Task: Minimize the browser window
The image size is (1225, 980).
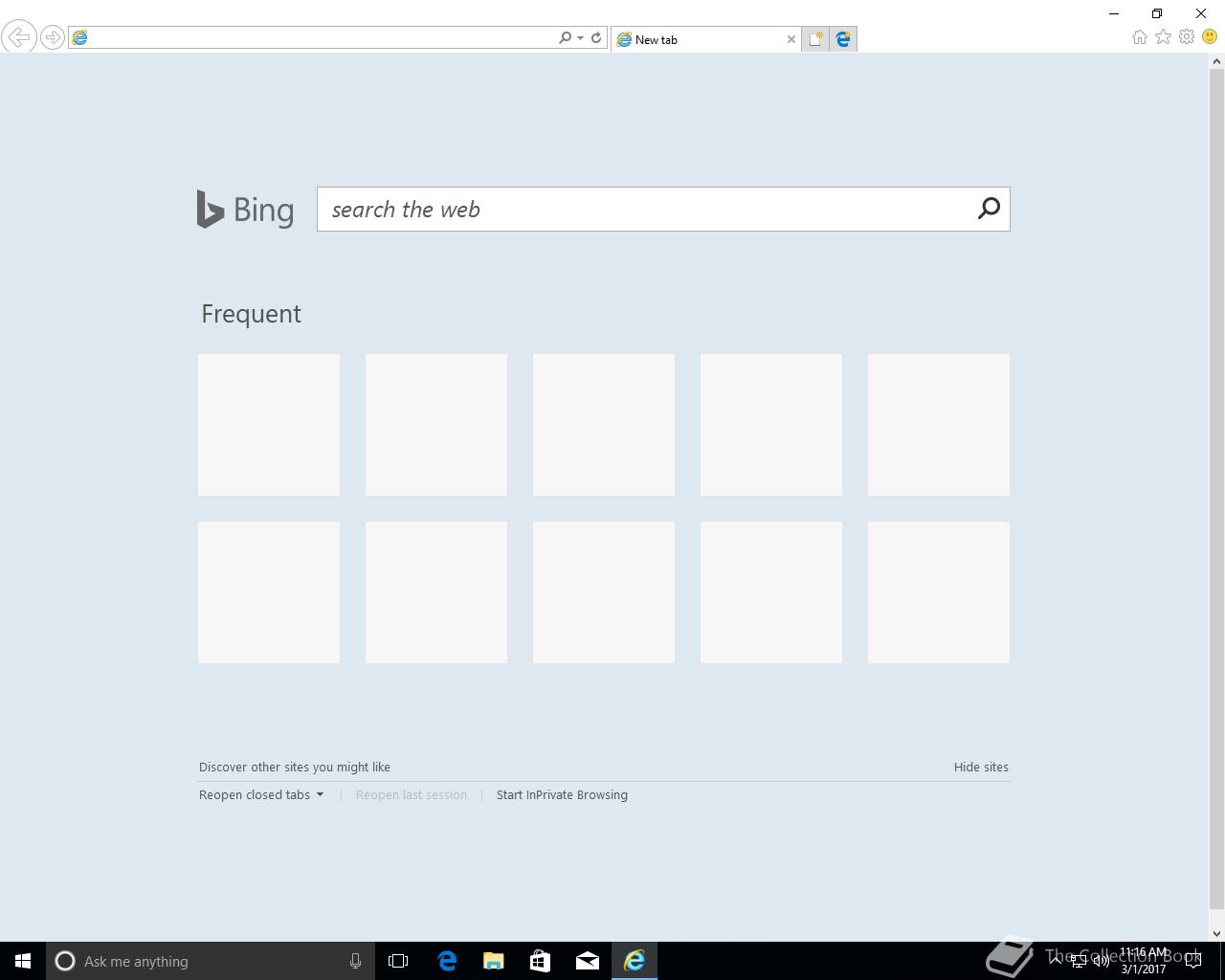Action: (x=1114, y=13)
